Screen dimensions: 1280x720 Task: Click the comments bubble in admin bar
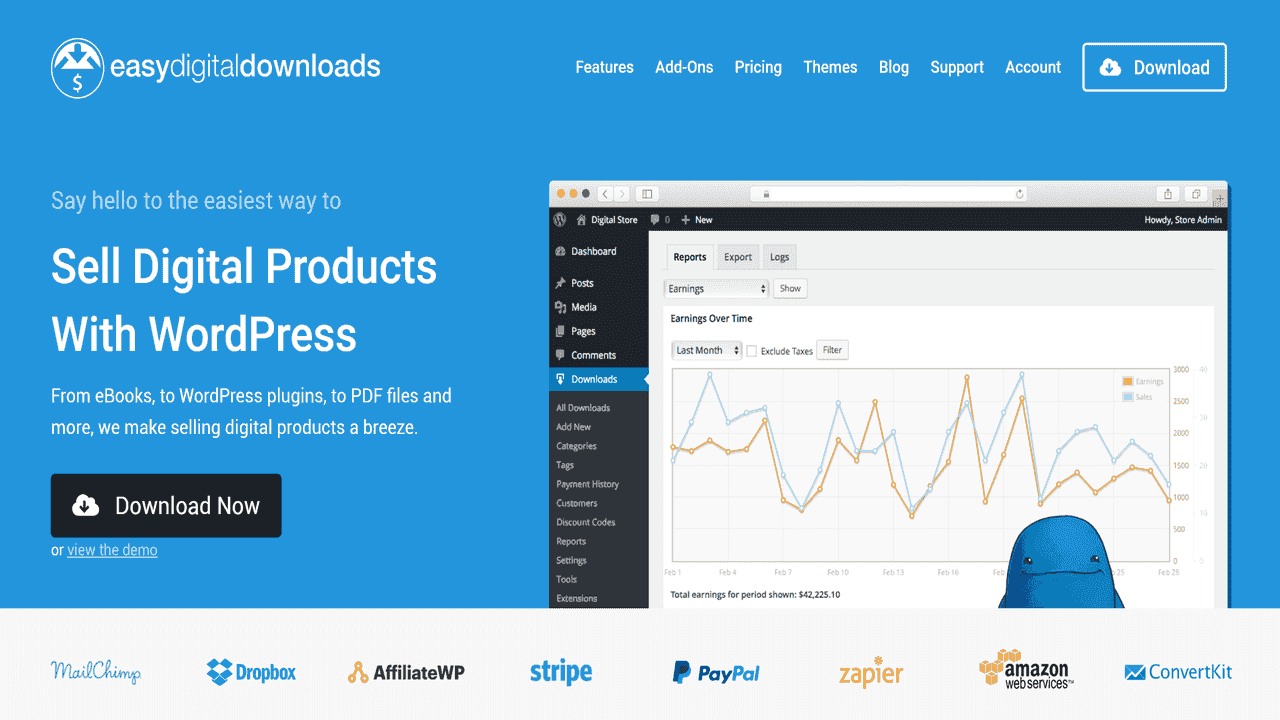coord(660,220)
